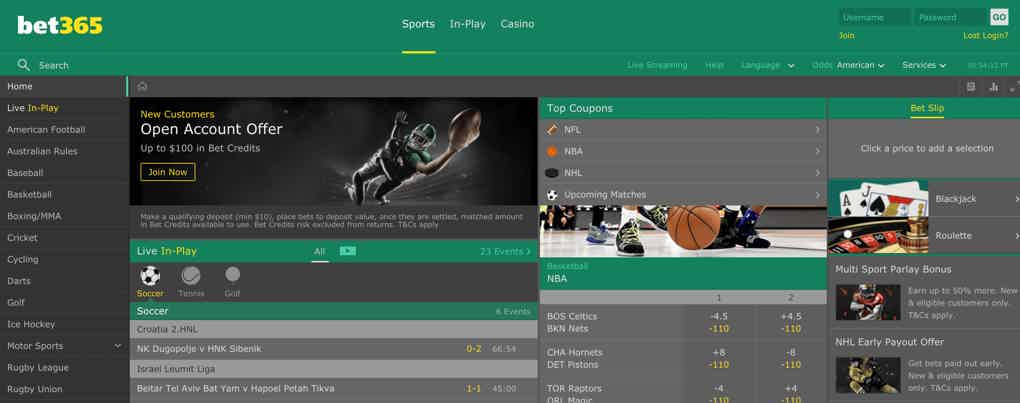Image resolution: width=1020 pixels, height=403 pixels.
Task: Click the Israel Leumit Liga league header
Action: pos(334,369)
